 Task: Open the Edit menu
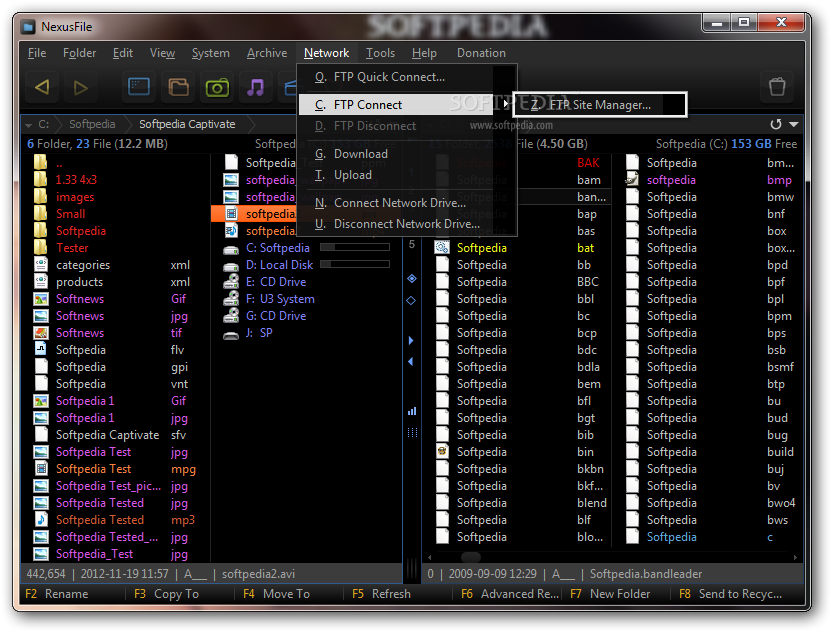point(123,53)
